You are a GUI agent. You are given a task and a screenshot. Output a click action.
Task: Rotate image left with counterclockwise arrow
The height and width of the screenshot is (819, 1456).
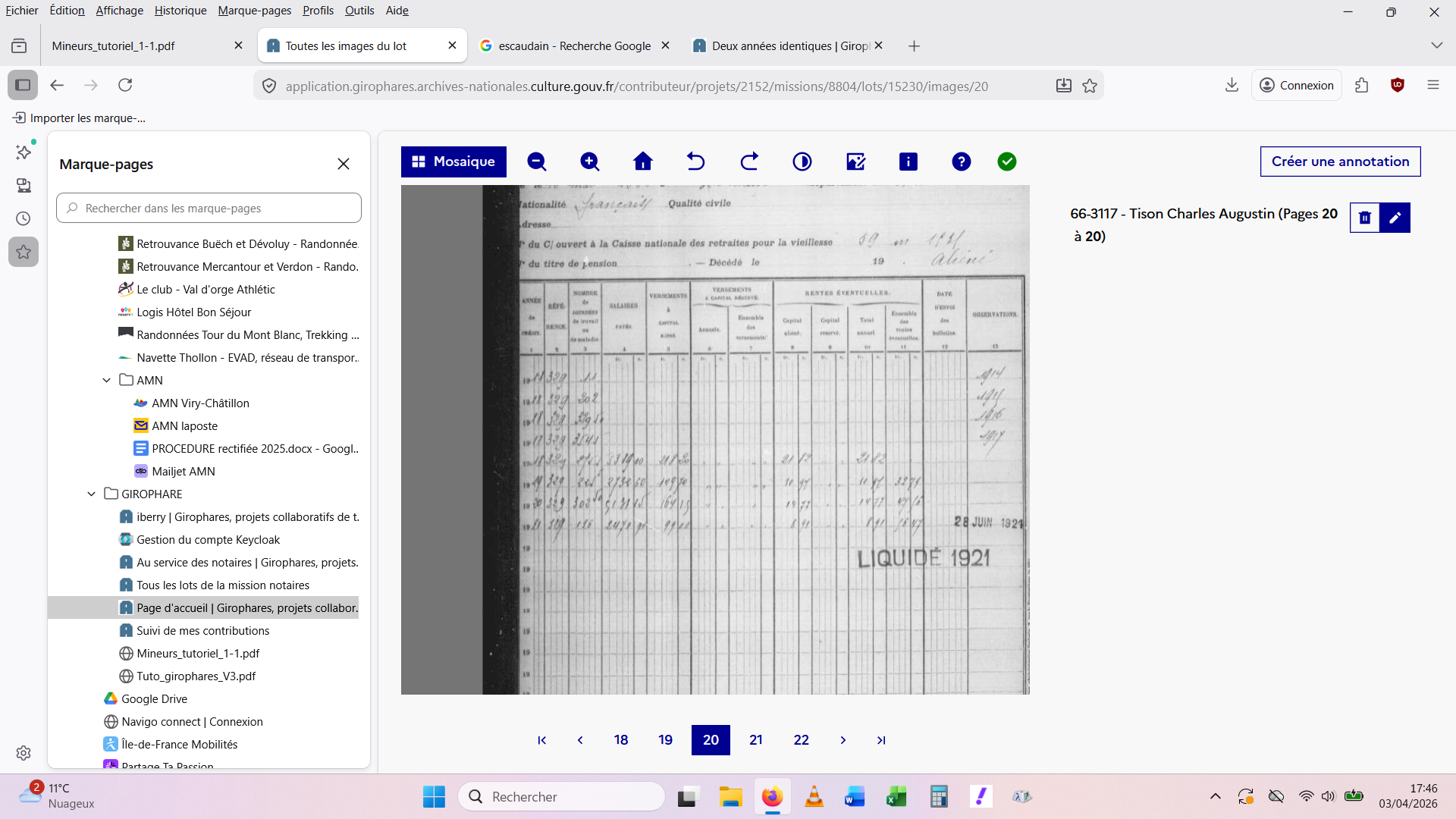tap(695, 162)
